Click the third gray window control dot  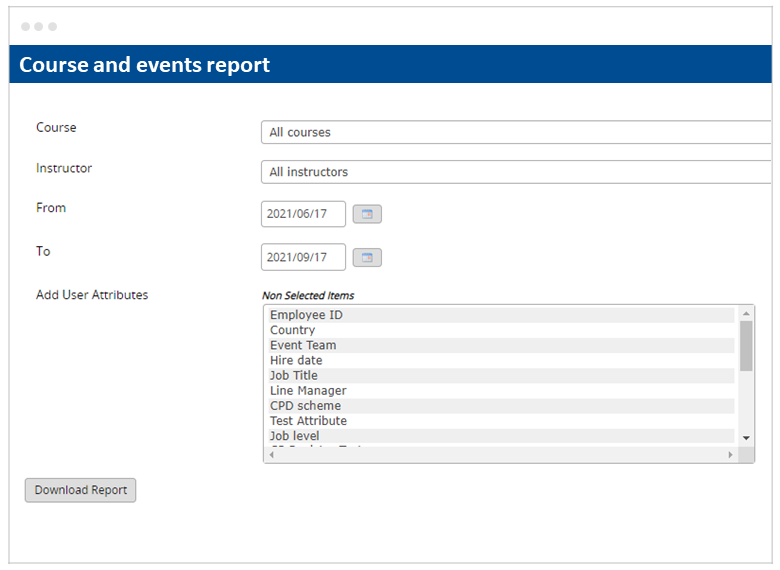point(52,26)
